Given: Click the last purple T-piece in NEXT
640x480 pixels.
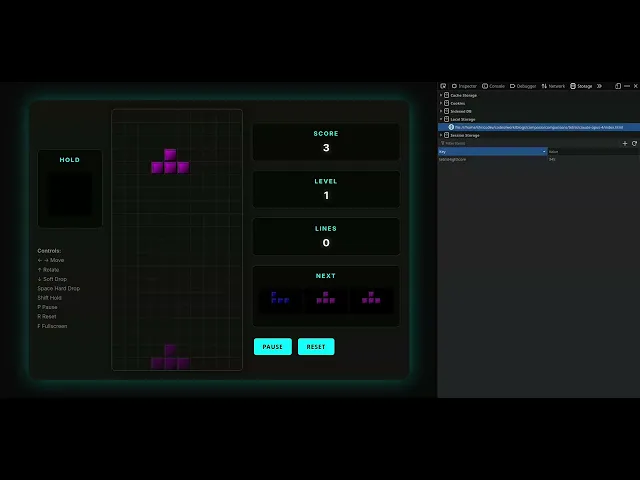Looking at the screenshot, I should pyautogui.click(x=371, y=298).
